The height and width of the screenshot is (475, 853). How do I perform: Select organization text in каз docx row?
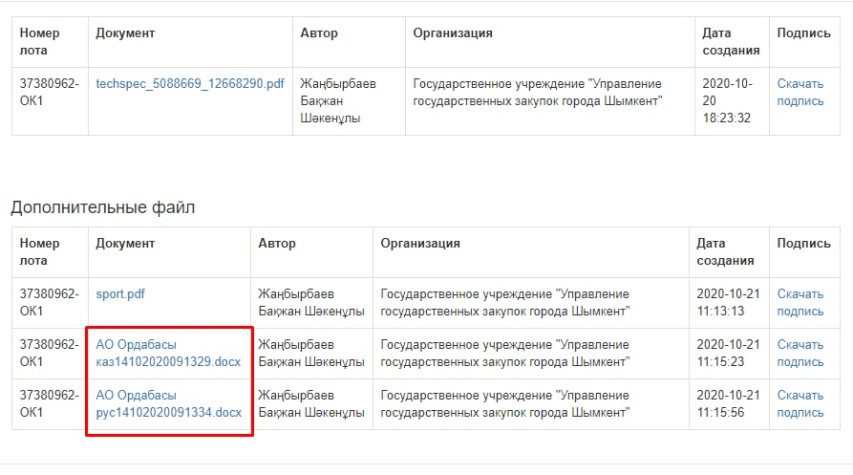click(505, 353)
